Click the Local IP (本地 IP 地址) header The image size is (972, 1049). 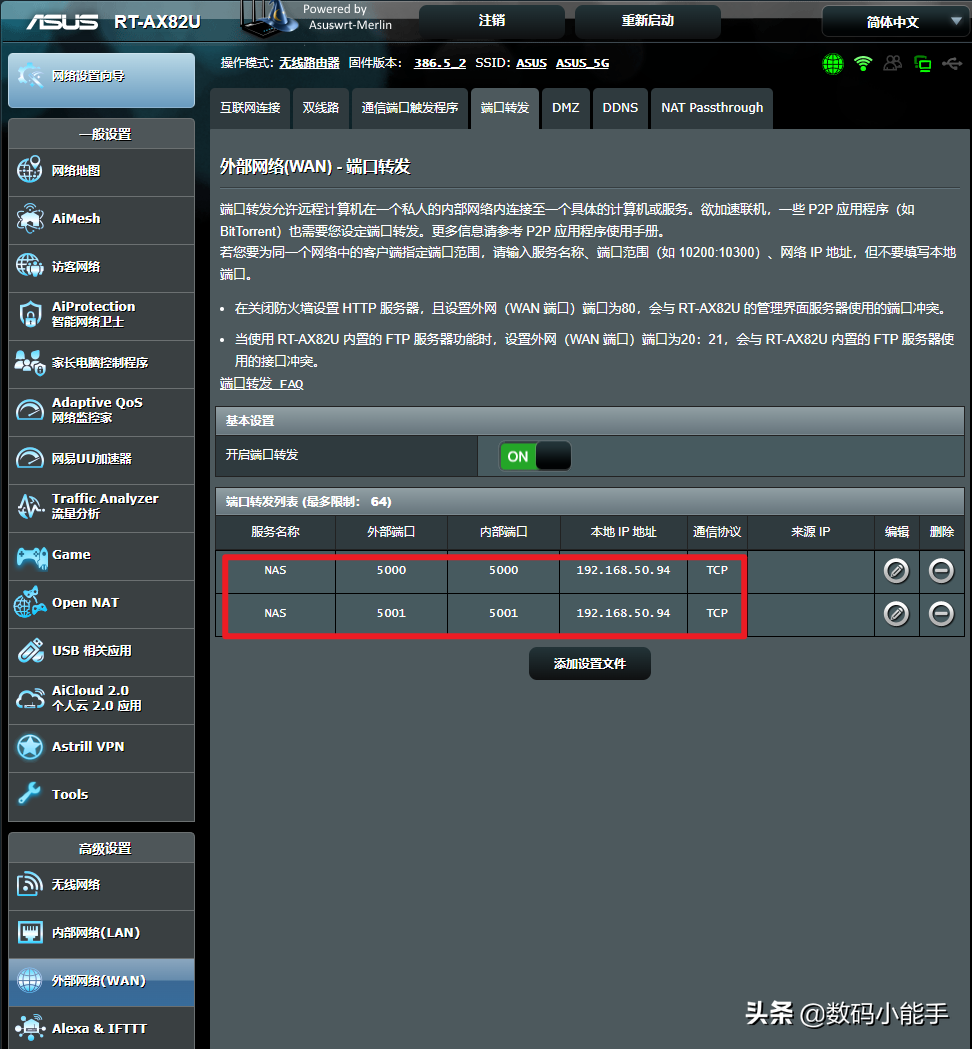click(623, 532)
